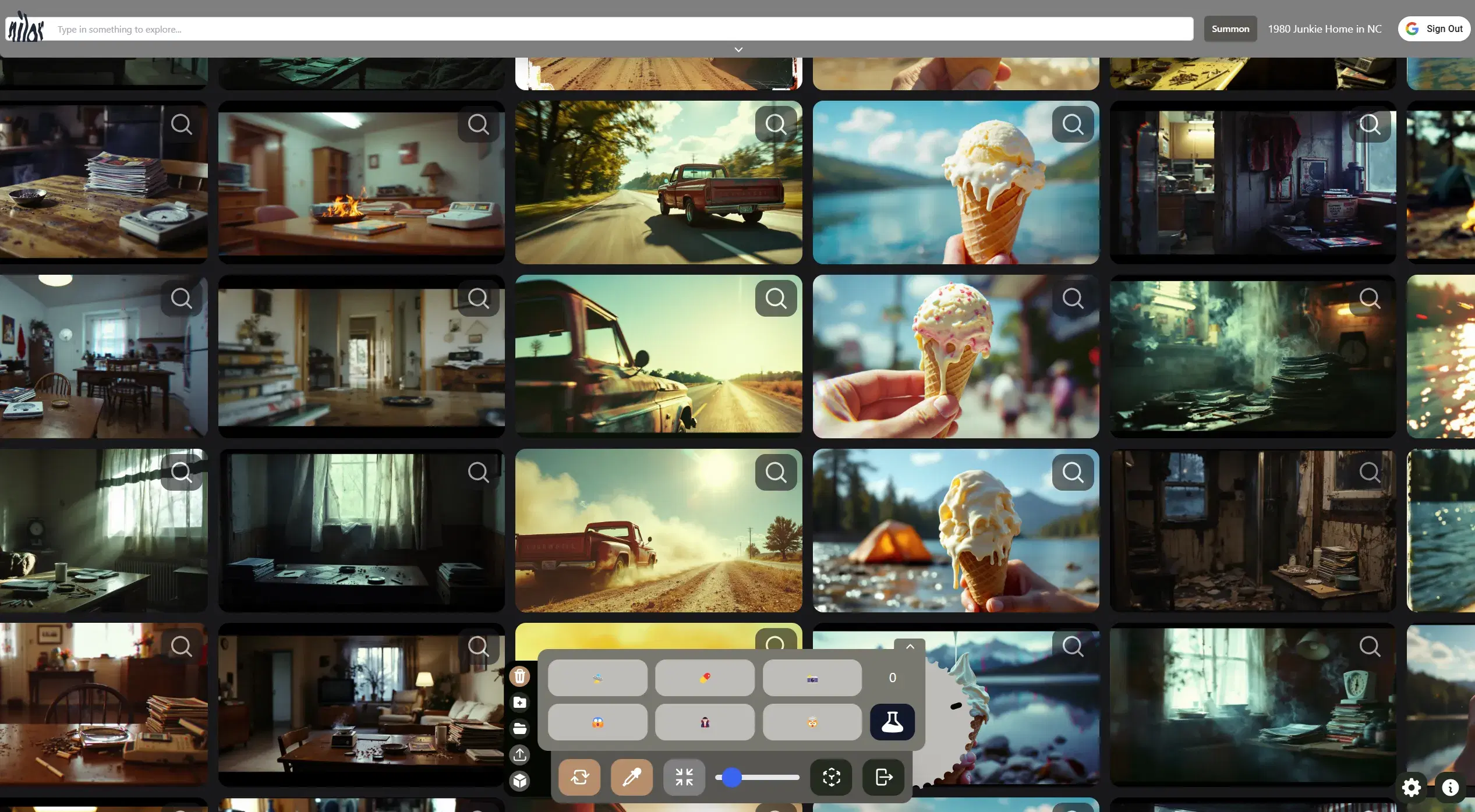Open the info circle icon
Image resolution: width=1475 pixels, height=812 pixels.
(x=1450, y=788)
